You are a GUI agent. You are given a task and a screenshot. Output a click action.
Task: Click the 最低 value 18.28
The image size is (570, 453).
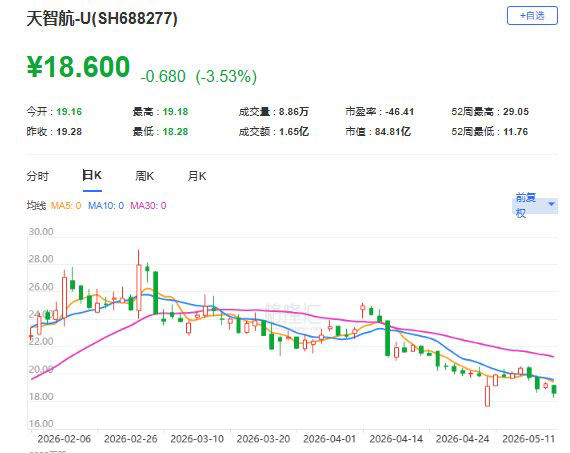175,132
